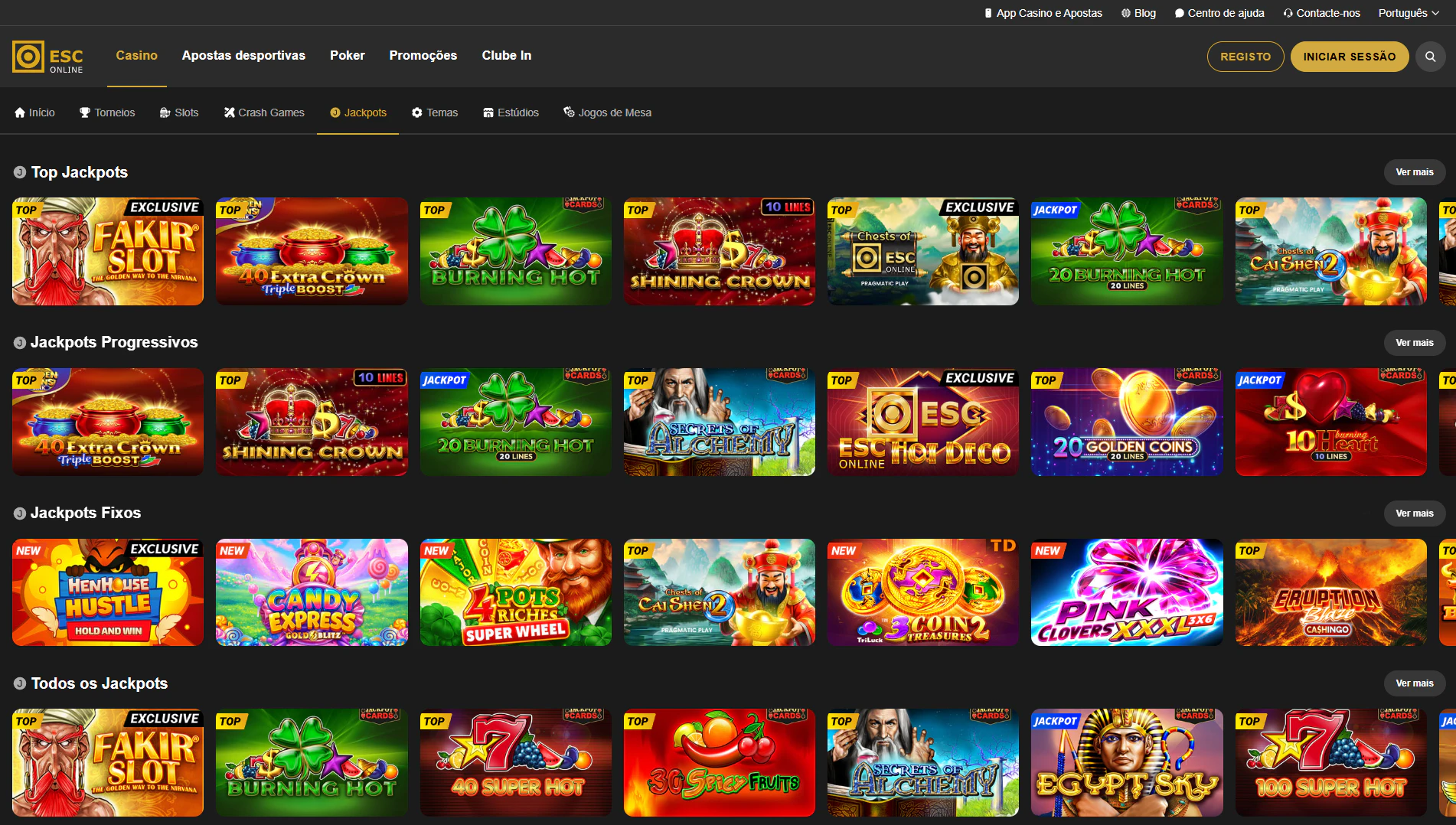
Task: Click INICIAR SESSÃO button
Action: point(1350,57)
